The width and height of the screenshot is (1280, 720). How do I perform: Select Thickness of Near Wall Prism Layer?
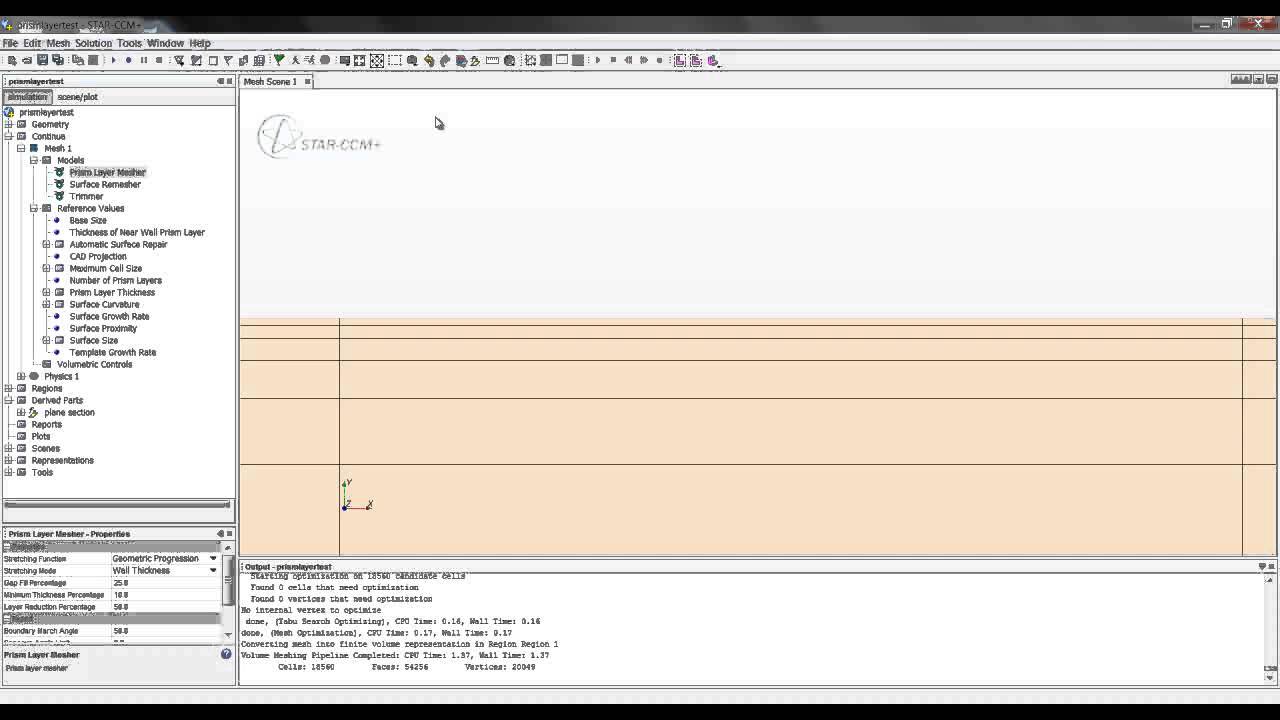137,232
